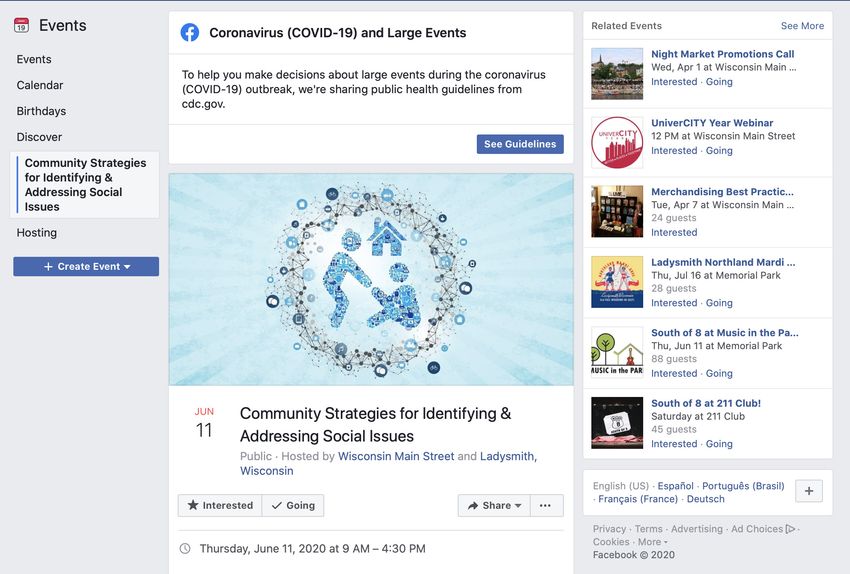Open Calendar in the left sidebar

[x=40, y=85]
